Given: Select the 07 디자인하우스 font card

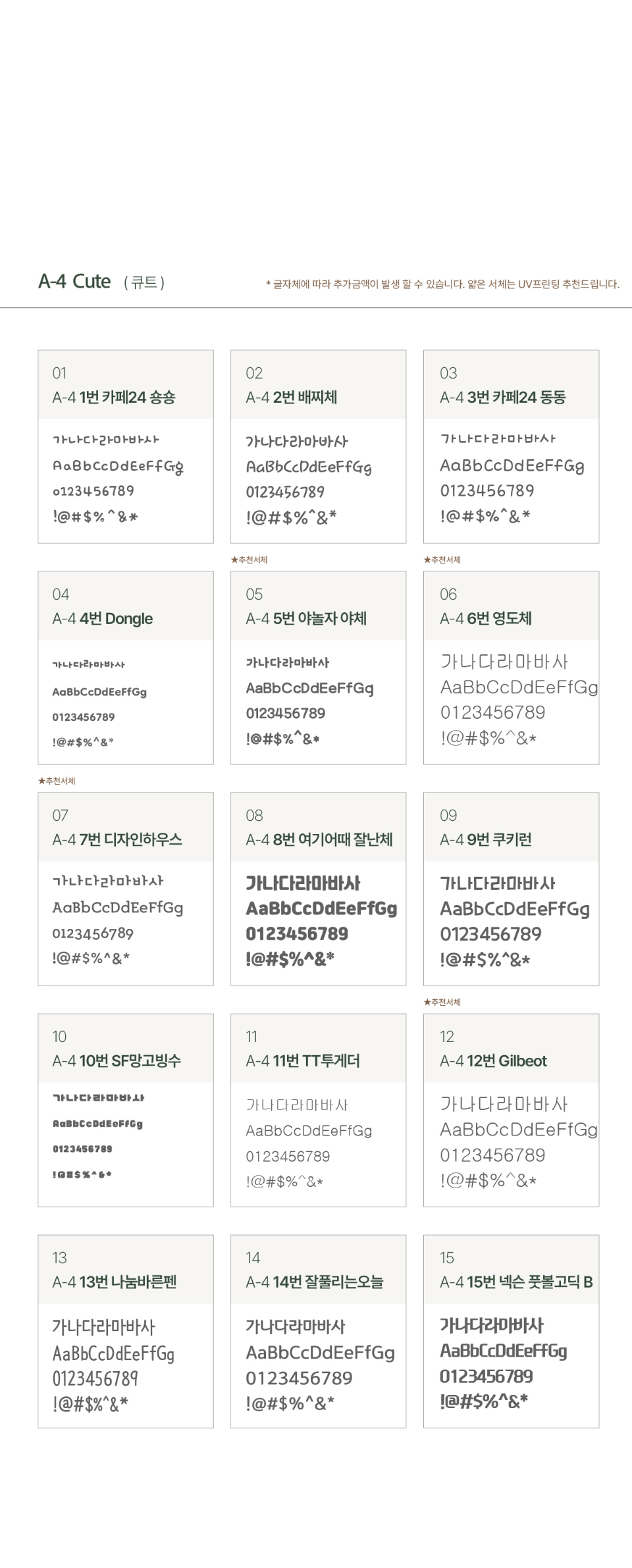Looking at the screenshot, I should point(125,889).
